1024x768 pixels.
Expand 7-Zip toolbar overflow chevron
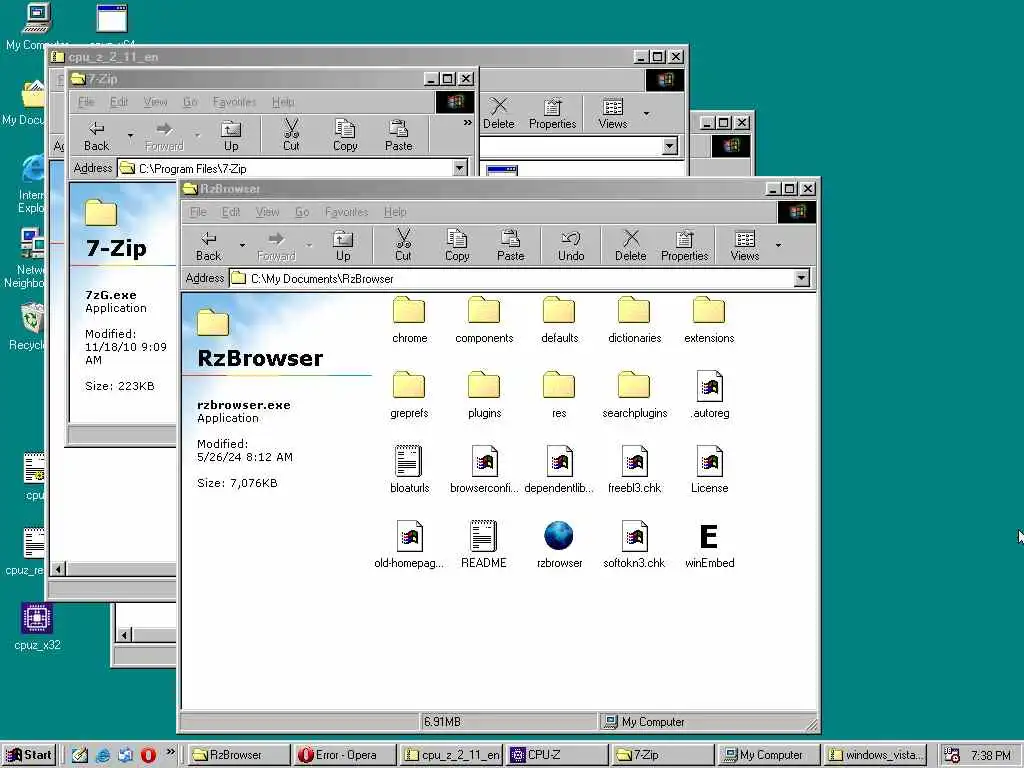pyautogui.click(x=468, y=122)
